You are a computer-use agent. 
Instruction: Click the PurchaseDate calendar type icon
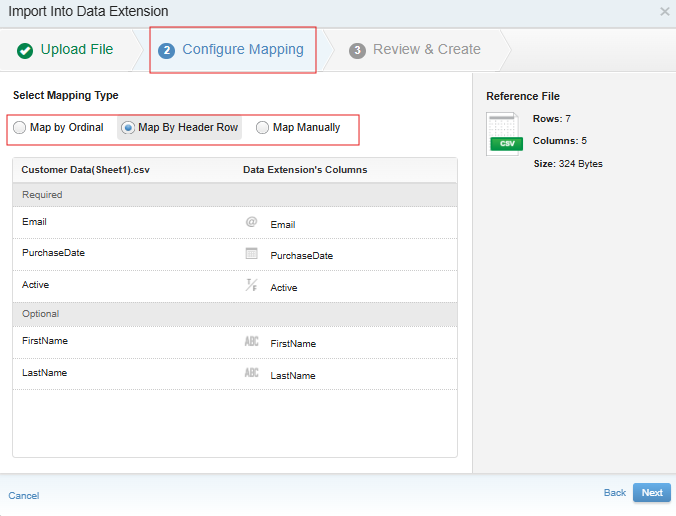[251, 254]
